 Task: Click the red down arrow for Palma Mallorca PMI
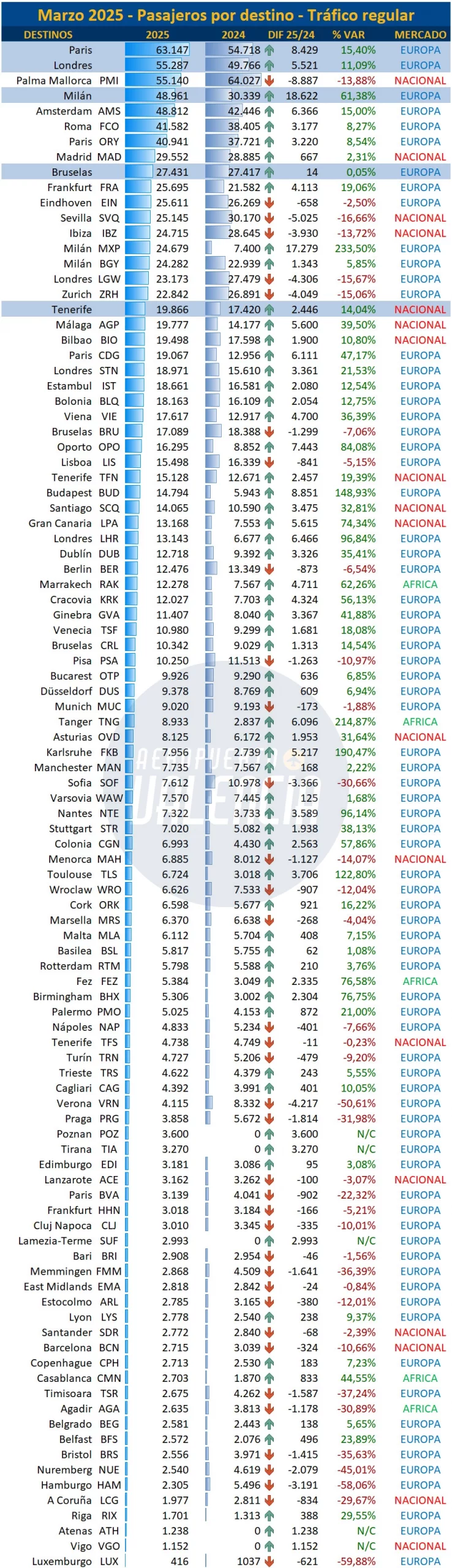(269, 80)
